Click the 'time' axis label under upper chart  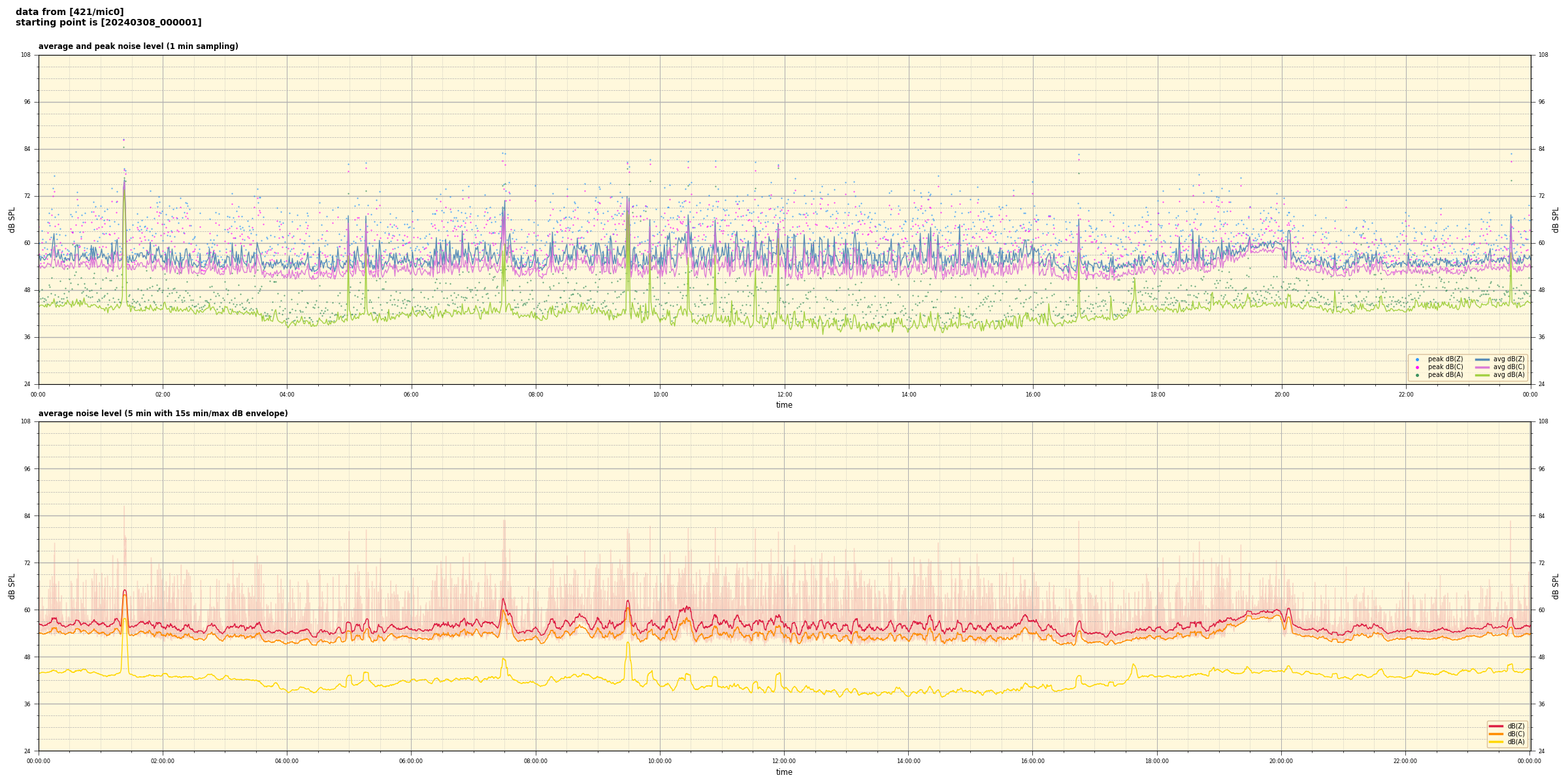(x=784, y=405)
